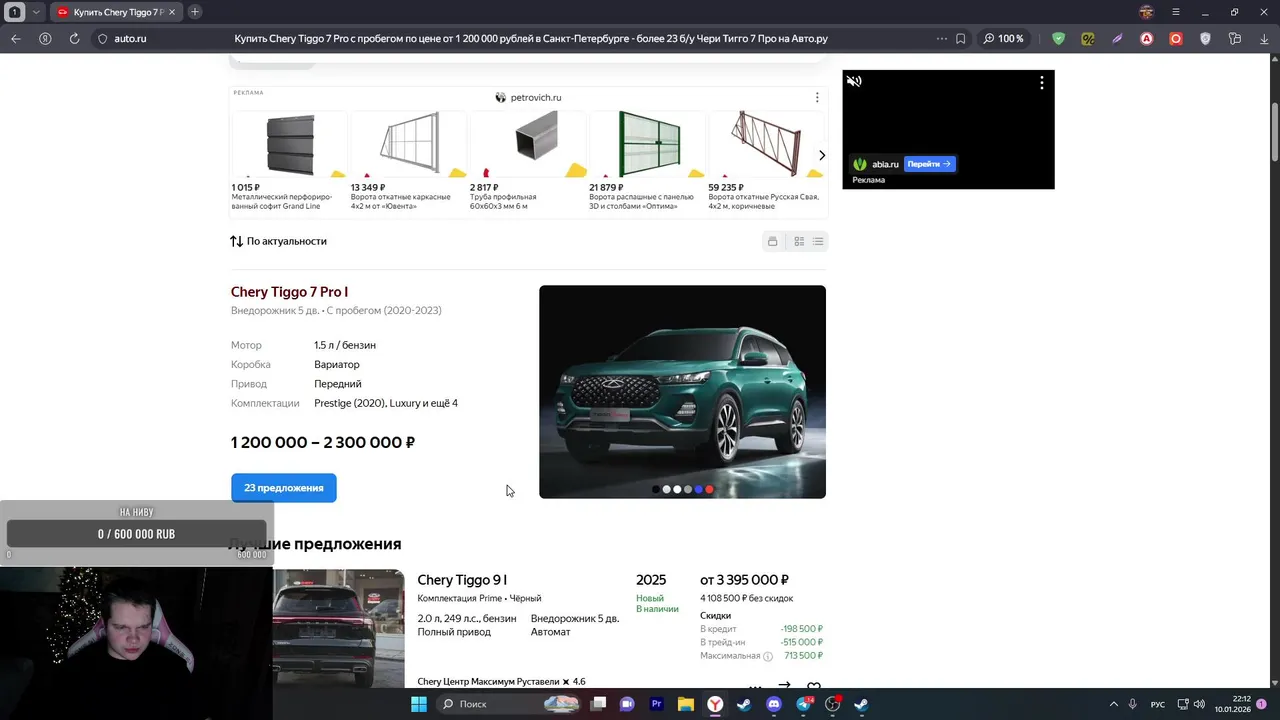Click the Yandex Browser taskbar icon
The width and height of the screenshot is (1280, 720).
[716, 704]
